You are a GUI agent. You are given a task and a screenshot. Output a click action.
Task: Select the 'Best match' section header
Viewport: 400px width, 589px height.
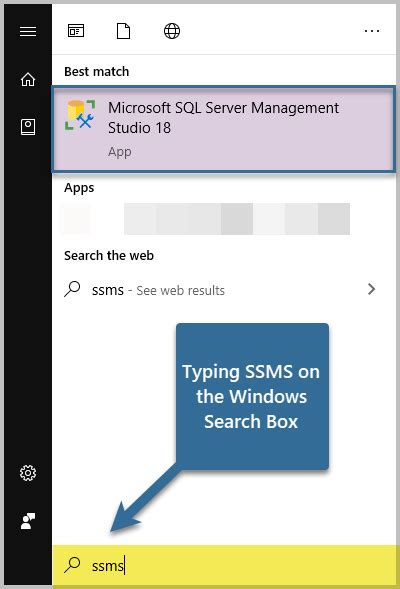97,71
